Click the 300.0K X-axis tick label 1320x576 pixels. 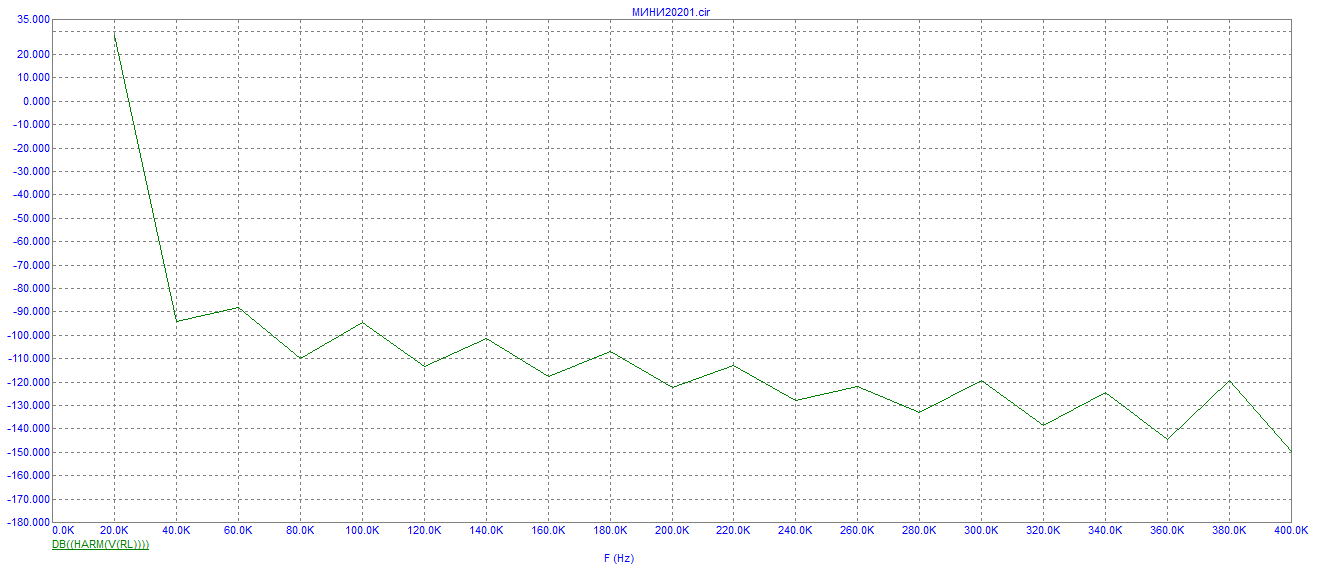pyautogui.click(x=981, y=531)
